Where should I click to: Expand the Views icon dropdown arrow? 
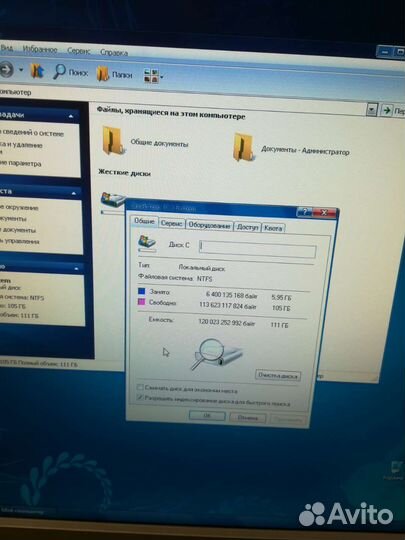tap(162, 77)
